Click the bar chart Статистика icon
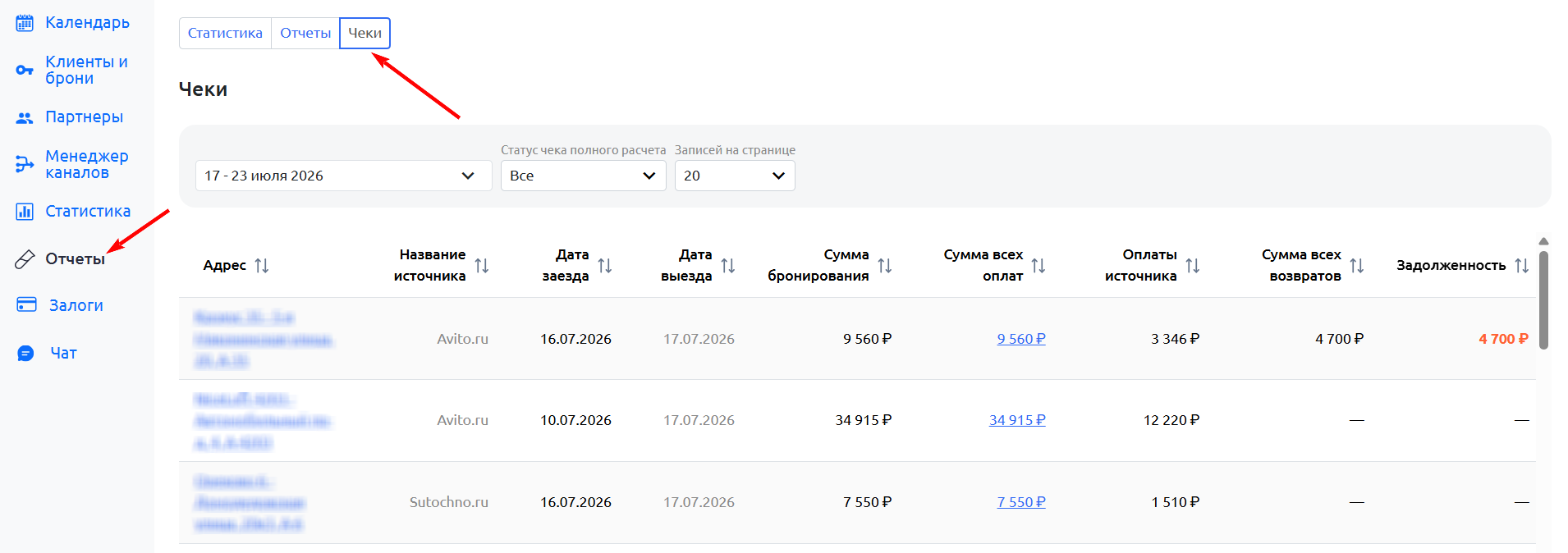Viewport: 1568px width, 553px height. [x=25, y=212]
